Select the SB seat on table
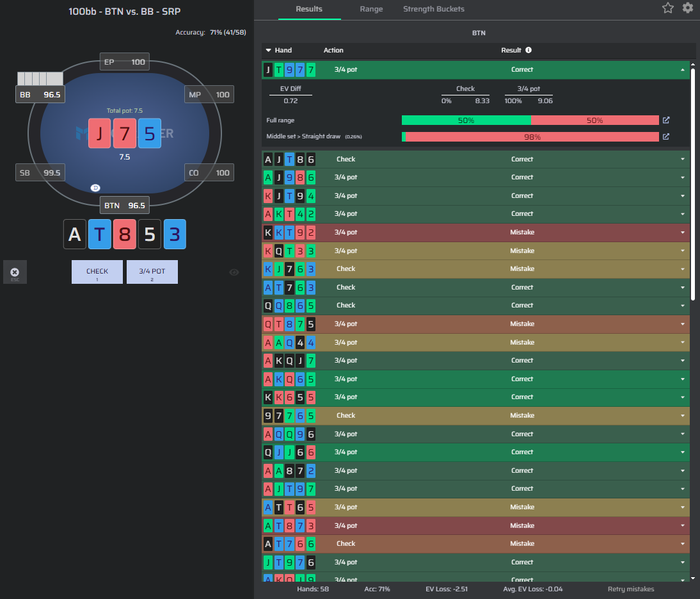The height and width of the screenshot is (599, 700). [40, 173]
